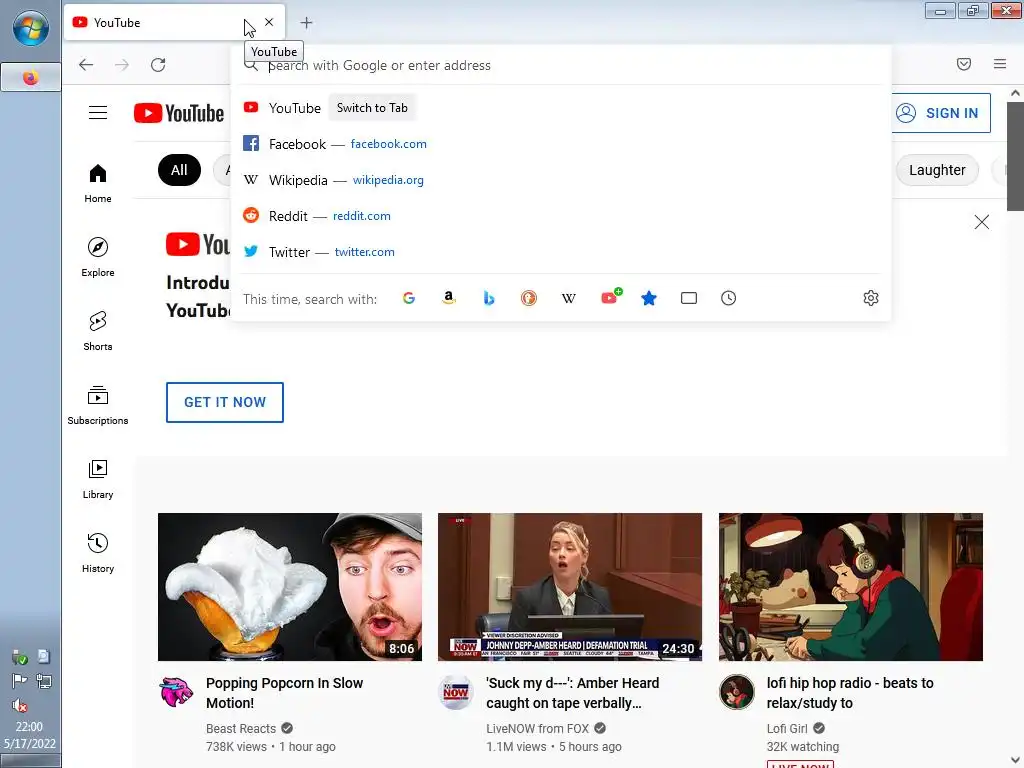This screenshot has height=768, width=1024.
Task: Select the Laughter filter chip
Action: [x=937, y=170]
